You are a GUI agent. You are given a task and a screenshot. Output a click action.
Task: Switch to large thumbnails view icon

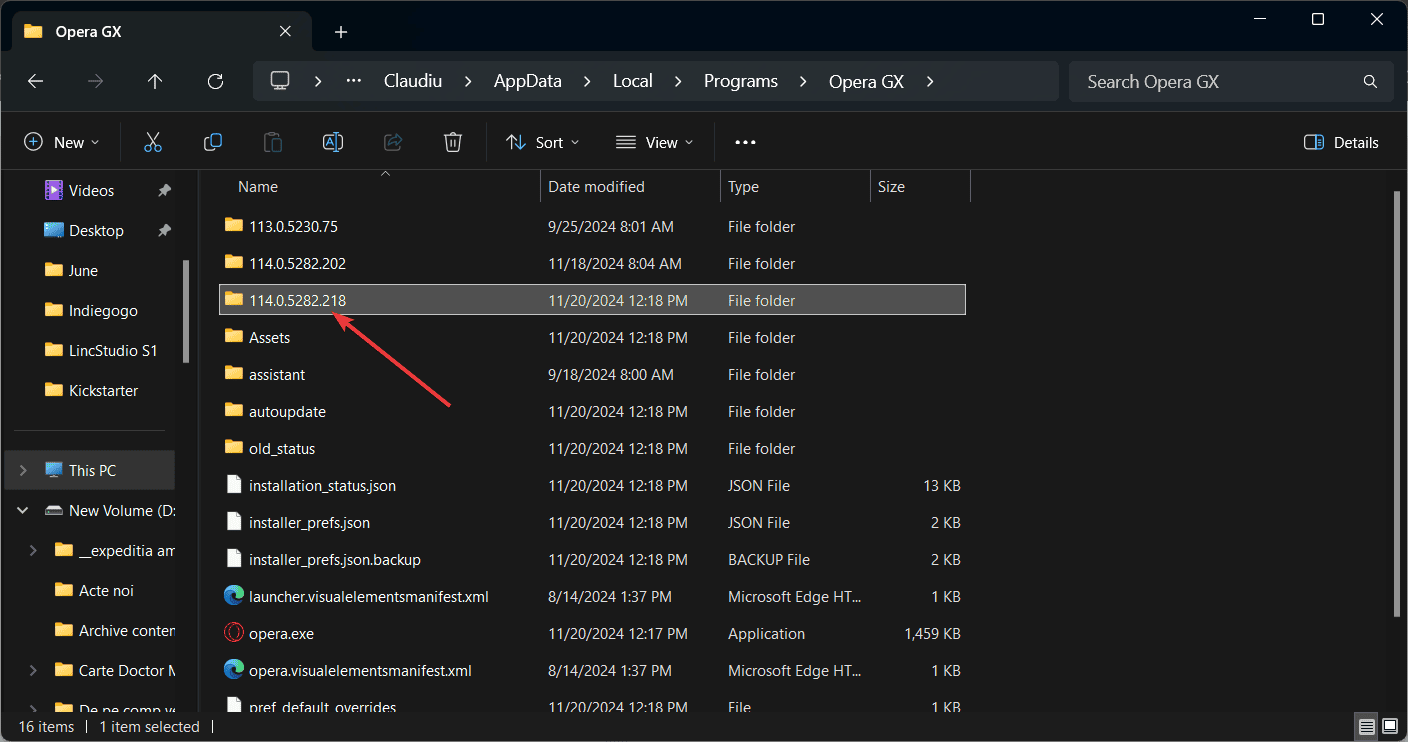[x=1390, y=725]
